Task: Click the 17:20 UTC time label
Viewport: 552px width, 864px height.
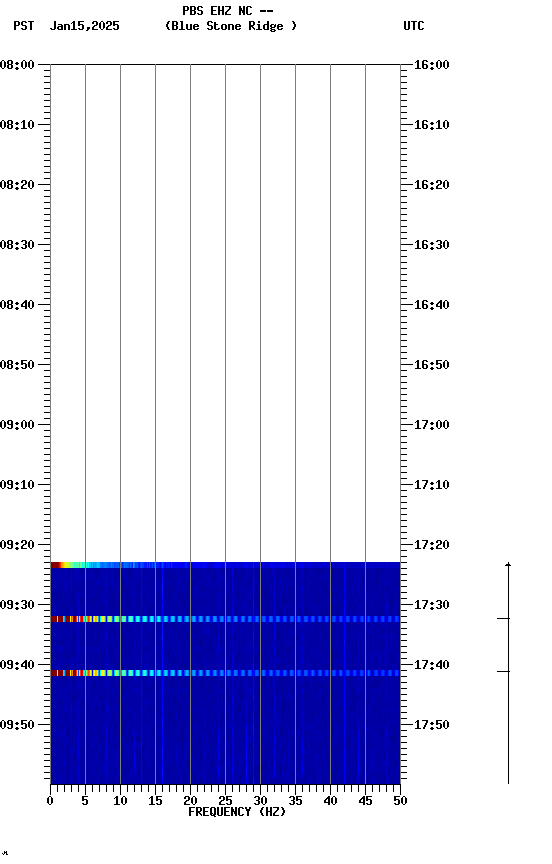Action: click(x=432, y=545)
